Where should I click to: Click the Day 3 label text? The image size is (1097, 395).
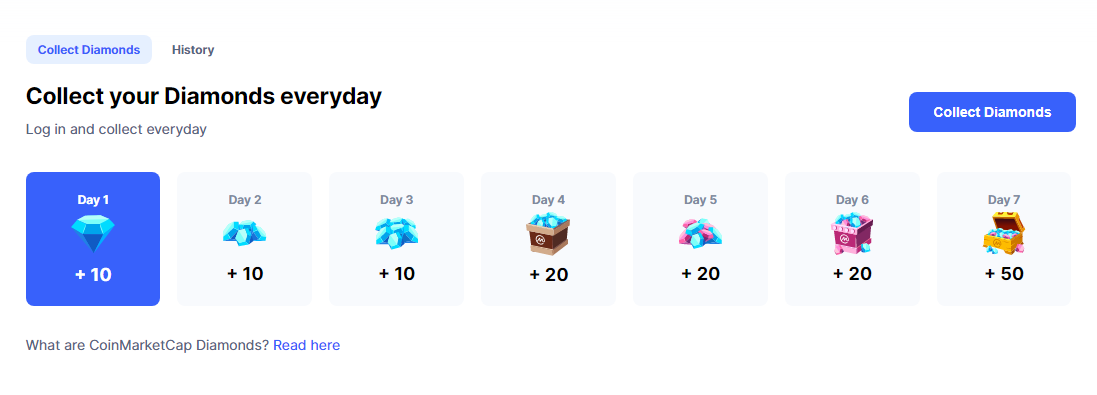pos(397,200)
